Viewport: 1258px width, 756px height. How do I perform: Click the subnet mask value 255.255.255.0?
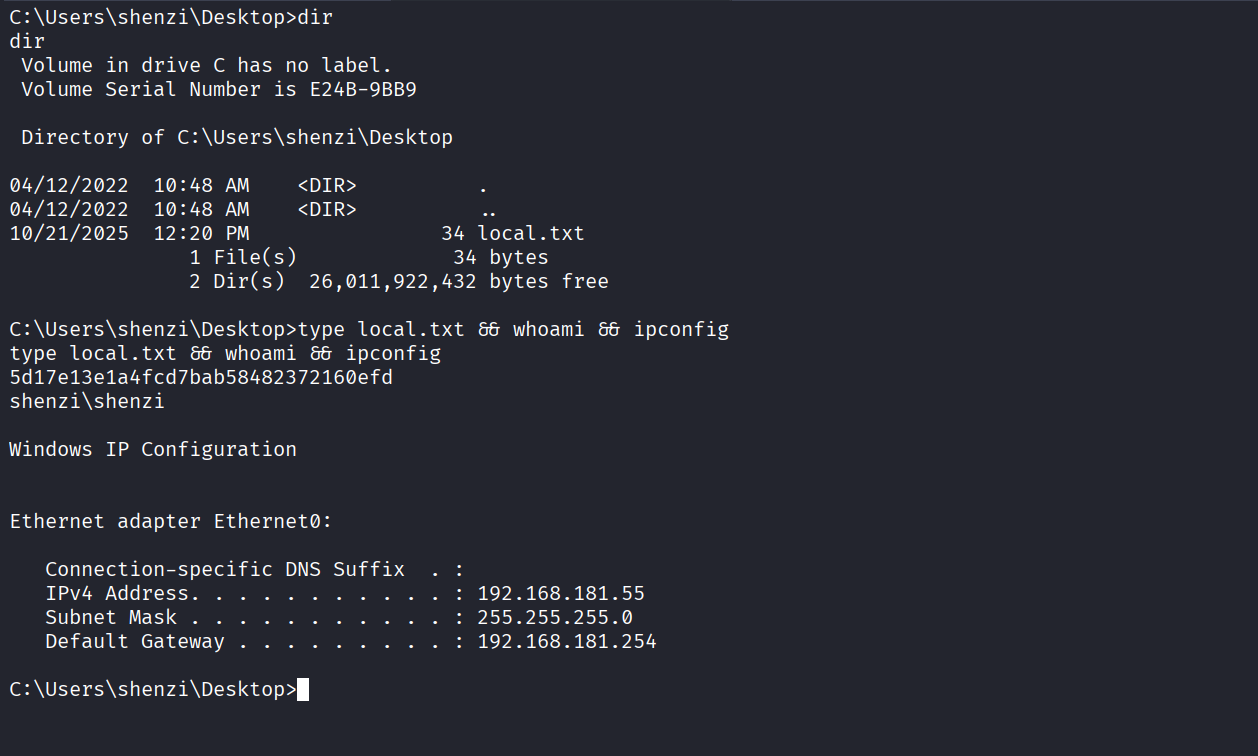pyautogui.click(x=554, y=617)
